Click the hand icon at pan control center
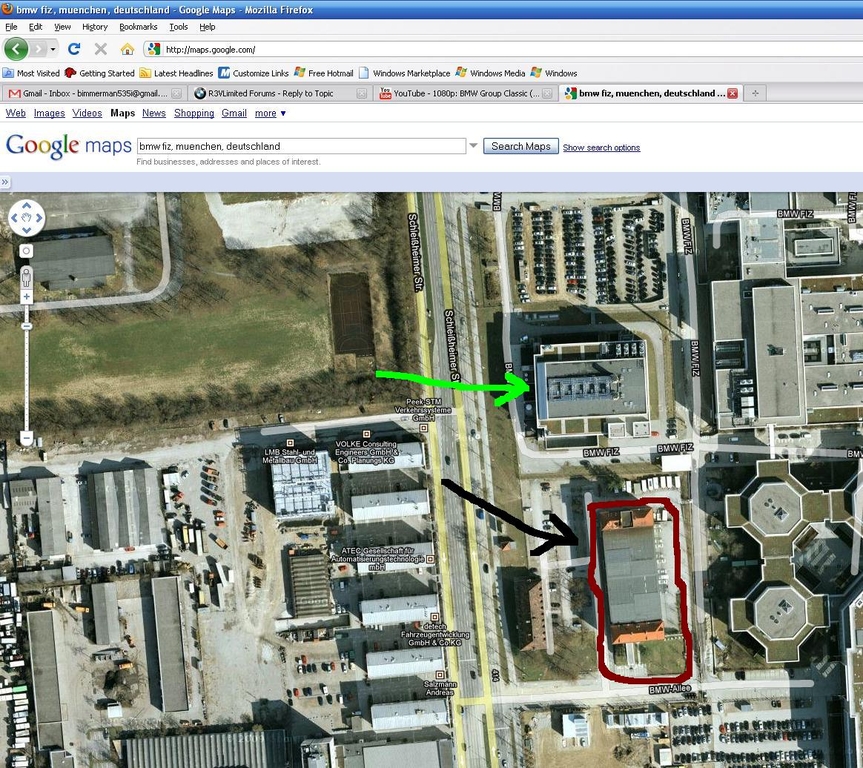 point(26,218)
